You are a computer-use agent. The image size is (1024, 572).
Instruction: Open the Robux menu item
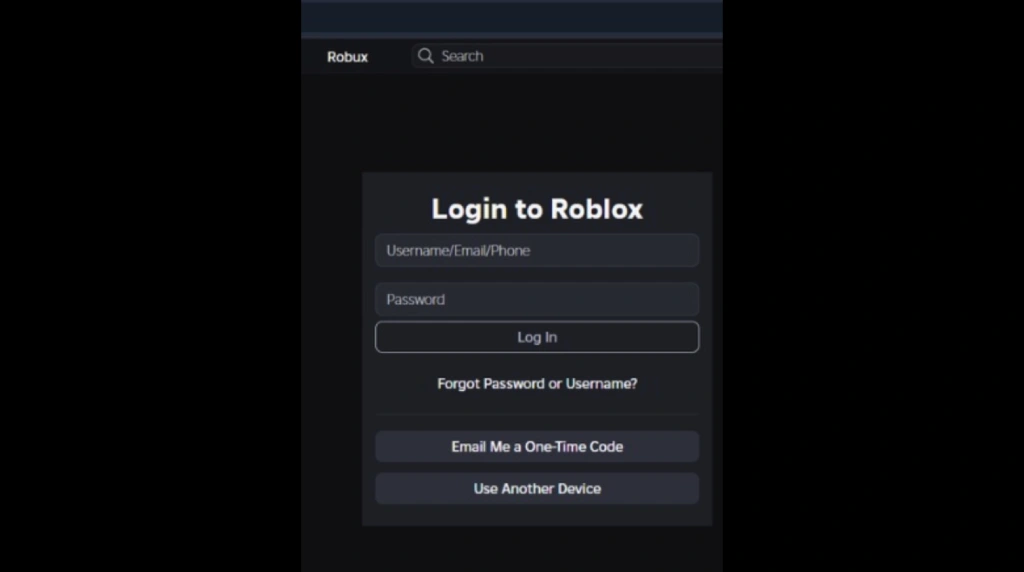point(347,57)
